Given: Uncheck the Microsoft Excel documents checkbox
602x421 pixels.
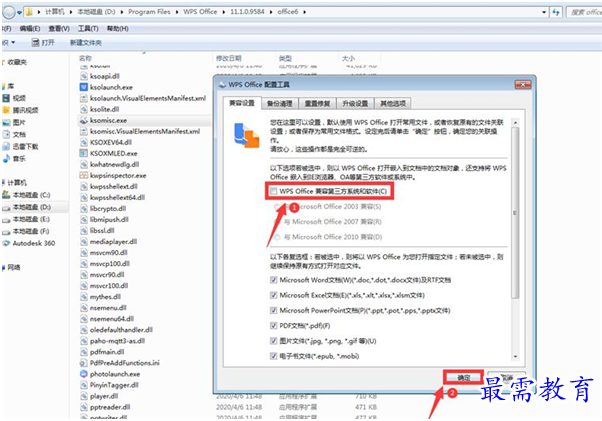Looking at the screenshot, I should (x=273, y=295).
